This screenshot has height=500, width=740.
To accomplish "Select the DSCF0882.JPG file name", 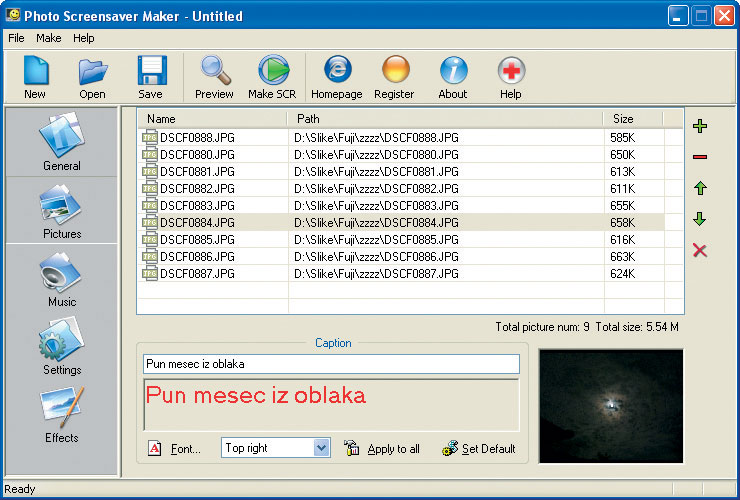I will [197, 188].
